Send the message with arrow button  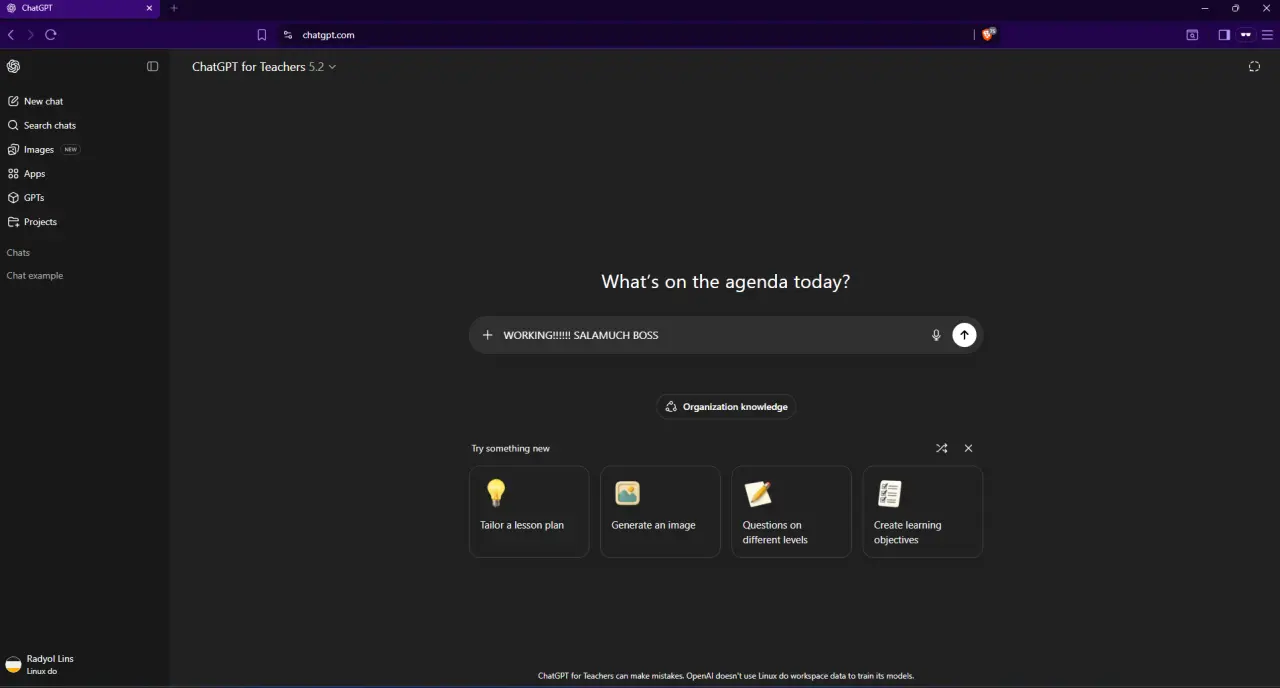964,335
